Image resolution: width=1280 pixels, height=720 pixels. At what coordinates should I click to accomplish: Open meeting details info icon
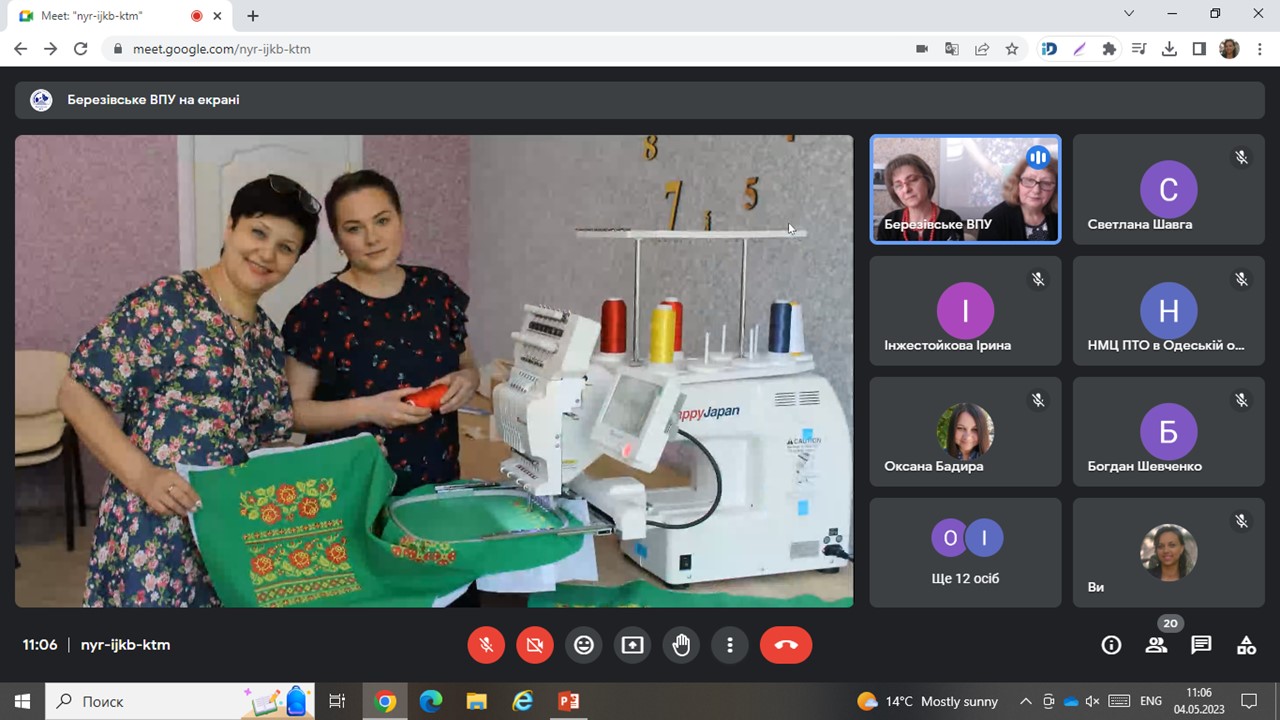click(1111, 645)
